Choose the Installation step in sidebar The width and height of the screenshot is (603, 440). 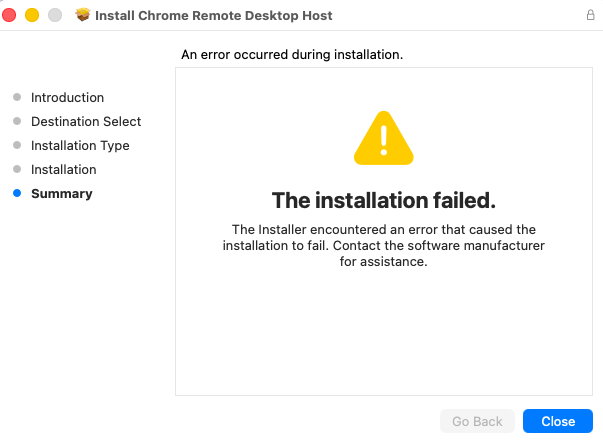pyautogui.click(x=64, y=170)
